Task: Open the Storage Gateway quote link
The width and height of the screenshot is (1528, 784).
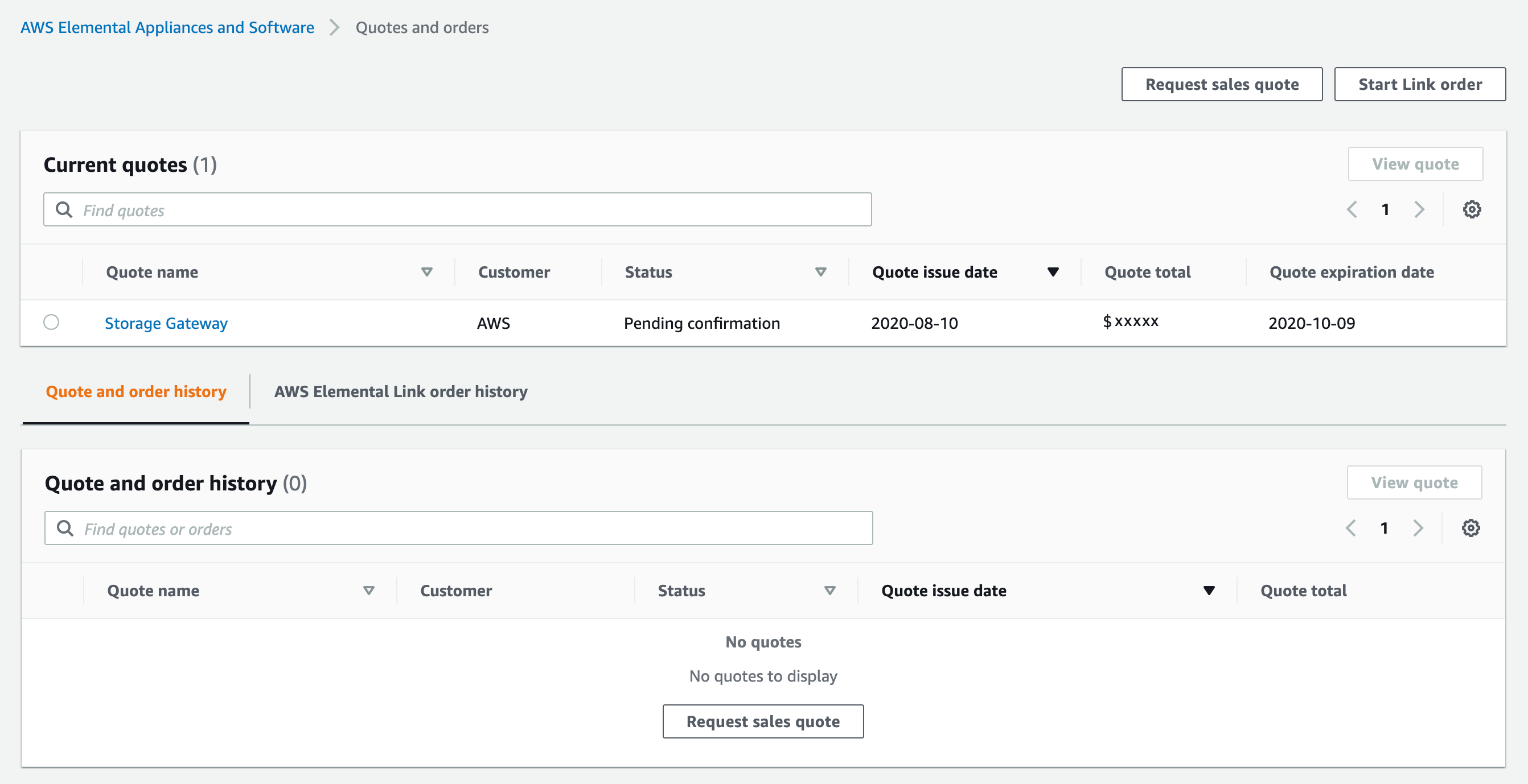Action: [166, 323]
